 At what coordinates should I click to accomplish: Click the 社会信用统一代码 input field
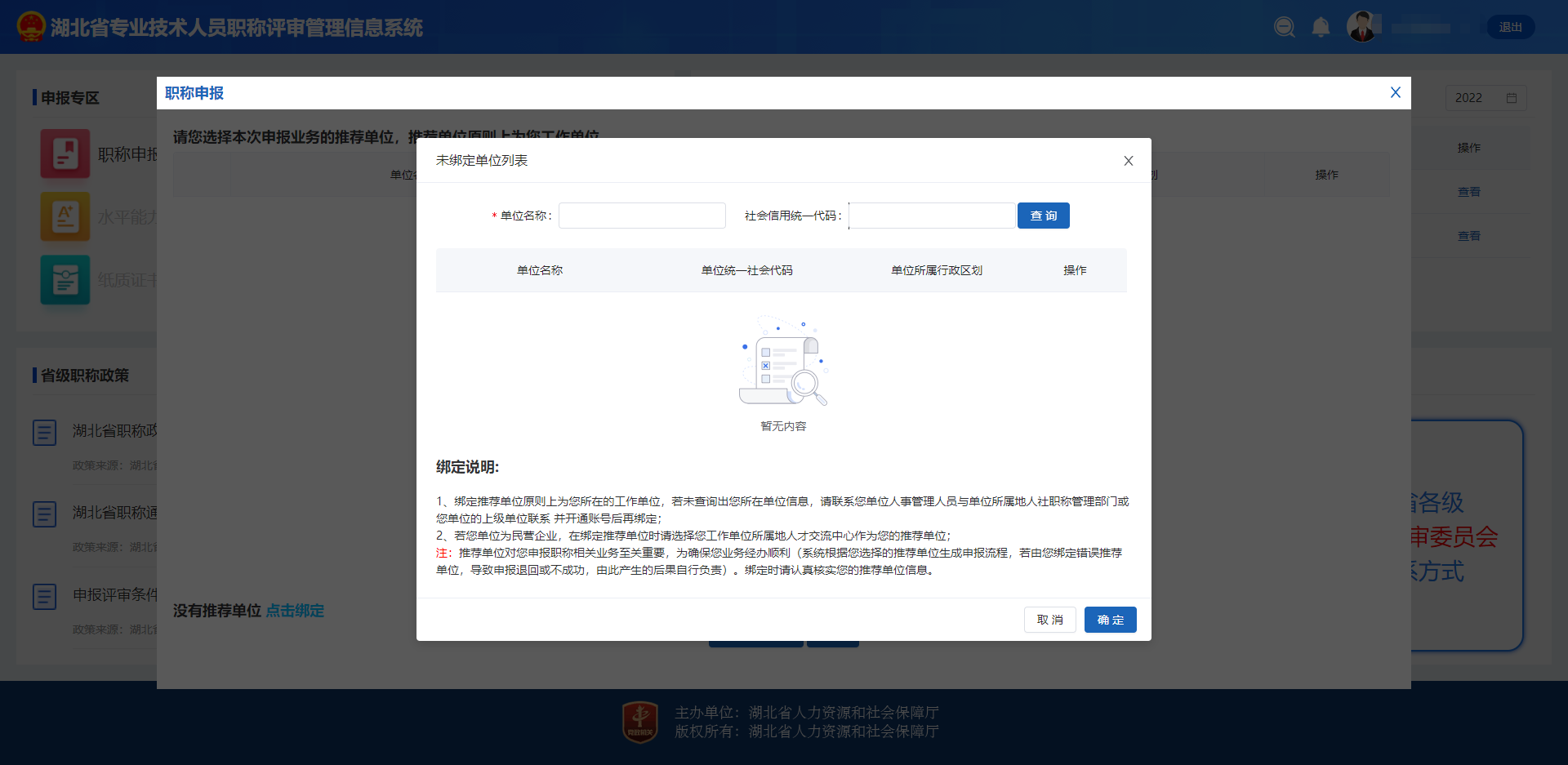932,216
